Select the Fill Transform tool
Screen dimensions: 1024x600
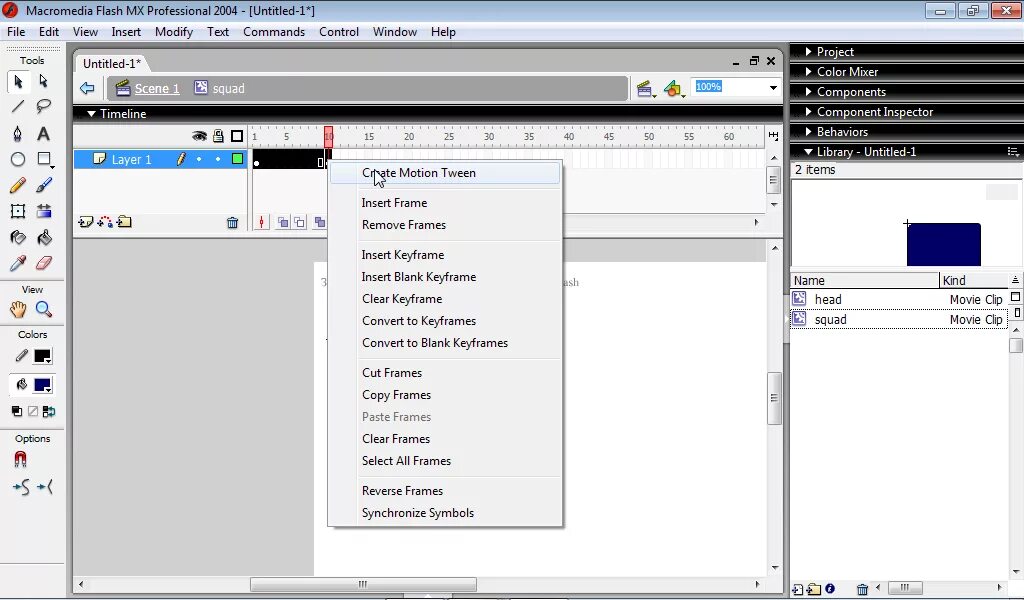tap(44, 211)
